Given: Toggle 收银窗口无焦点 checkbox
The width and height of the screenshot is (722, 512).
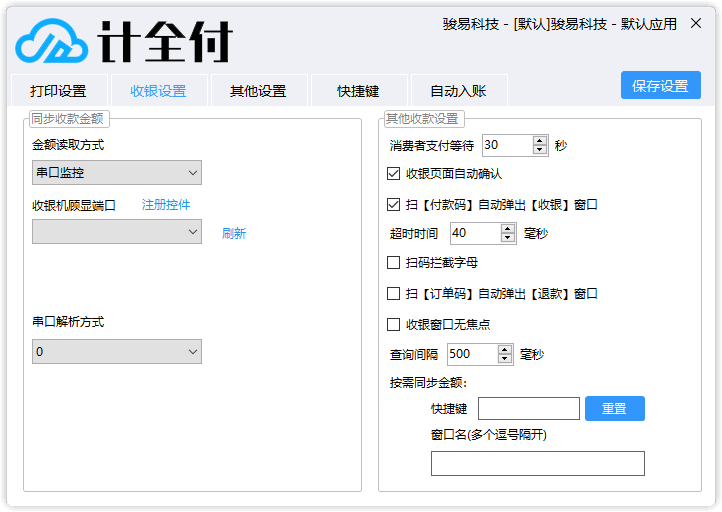Looking at the screenshot, I should 393,325.
